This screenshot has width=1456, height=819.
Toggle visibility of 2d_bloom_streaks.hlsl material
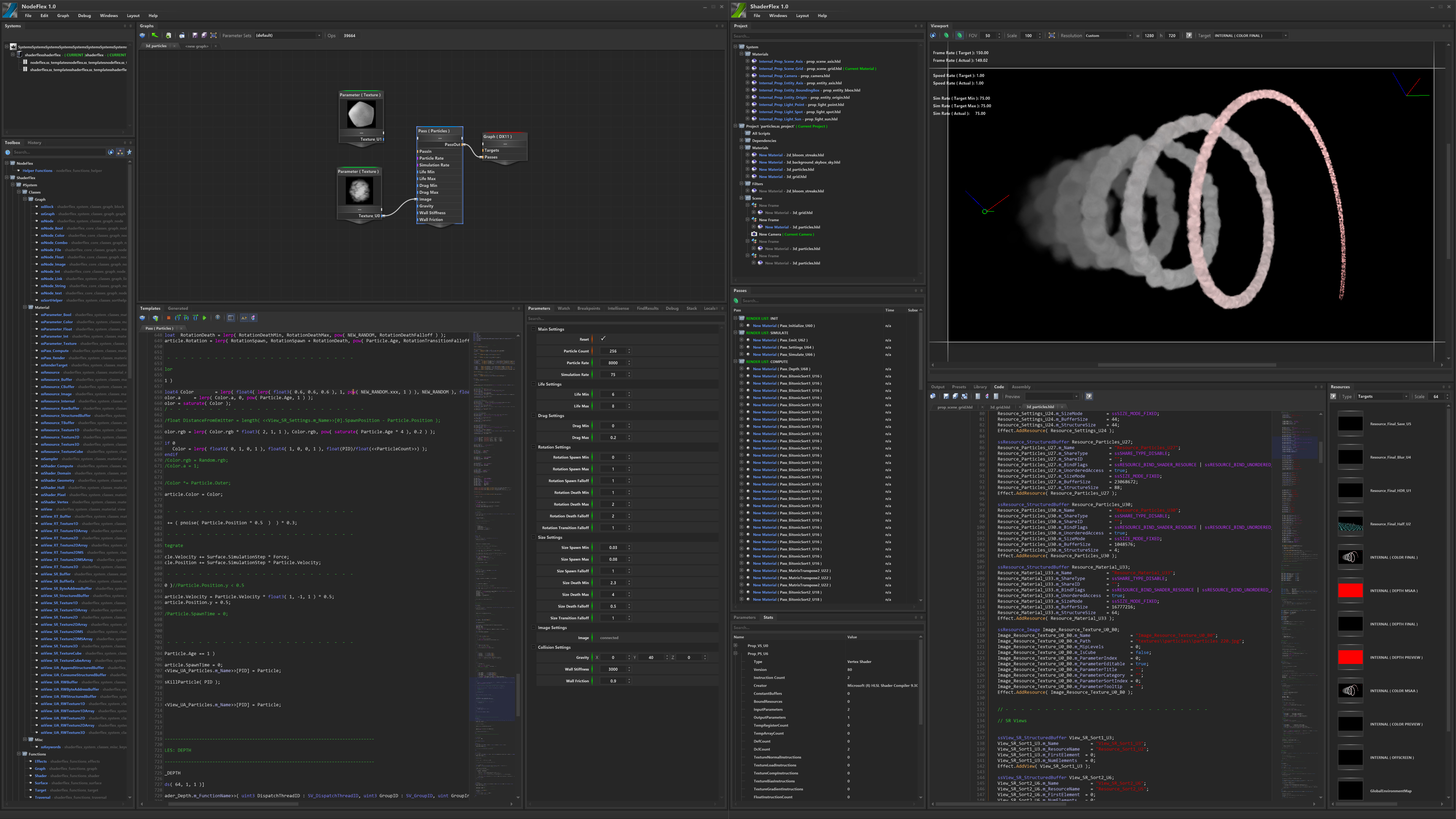coord(754,155)
